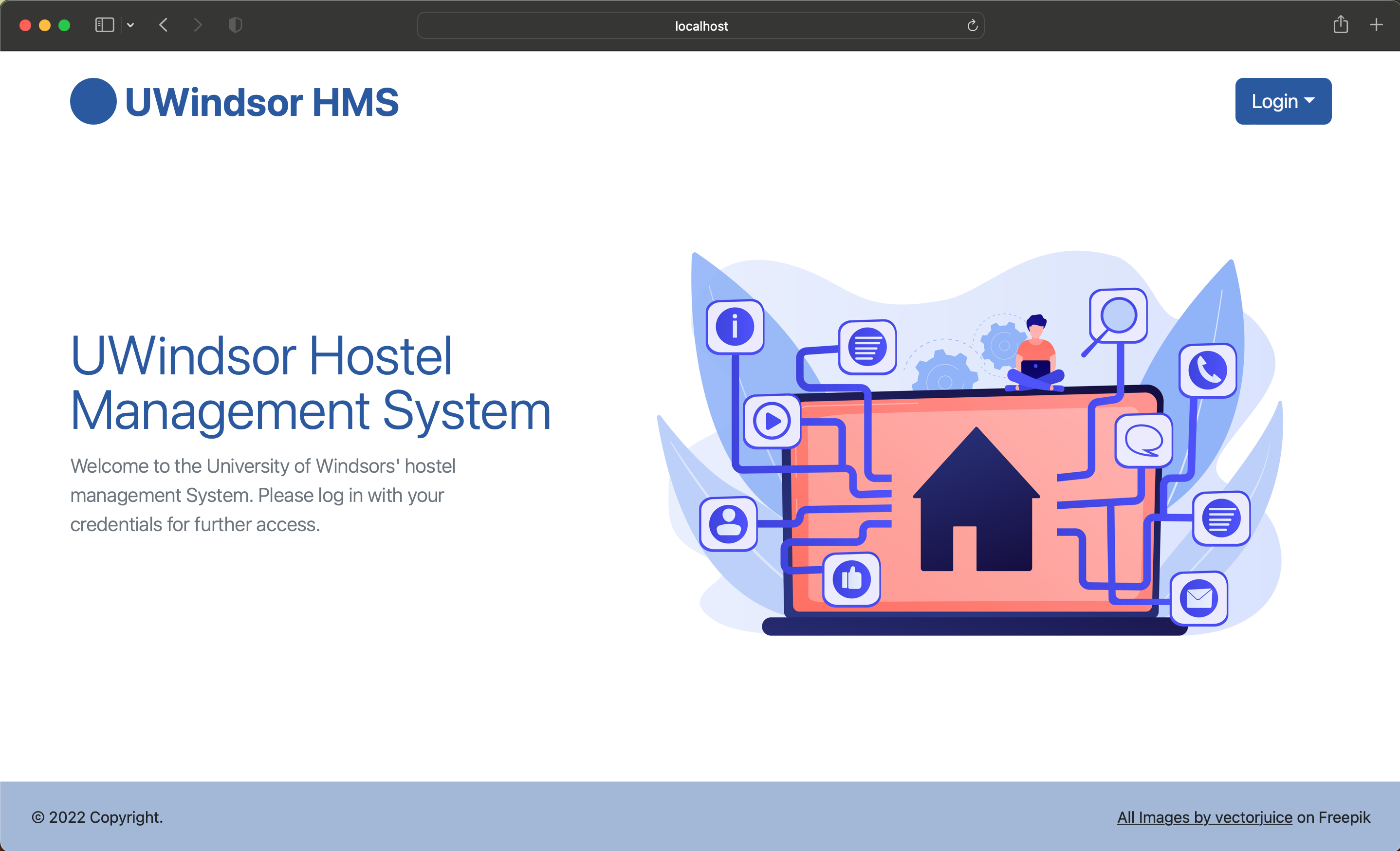This screenshot has height=851, width=1400.
Task: Click the envelope mail icon in the illustration
Action: pyautogui.click(x=1199, y=598)
